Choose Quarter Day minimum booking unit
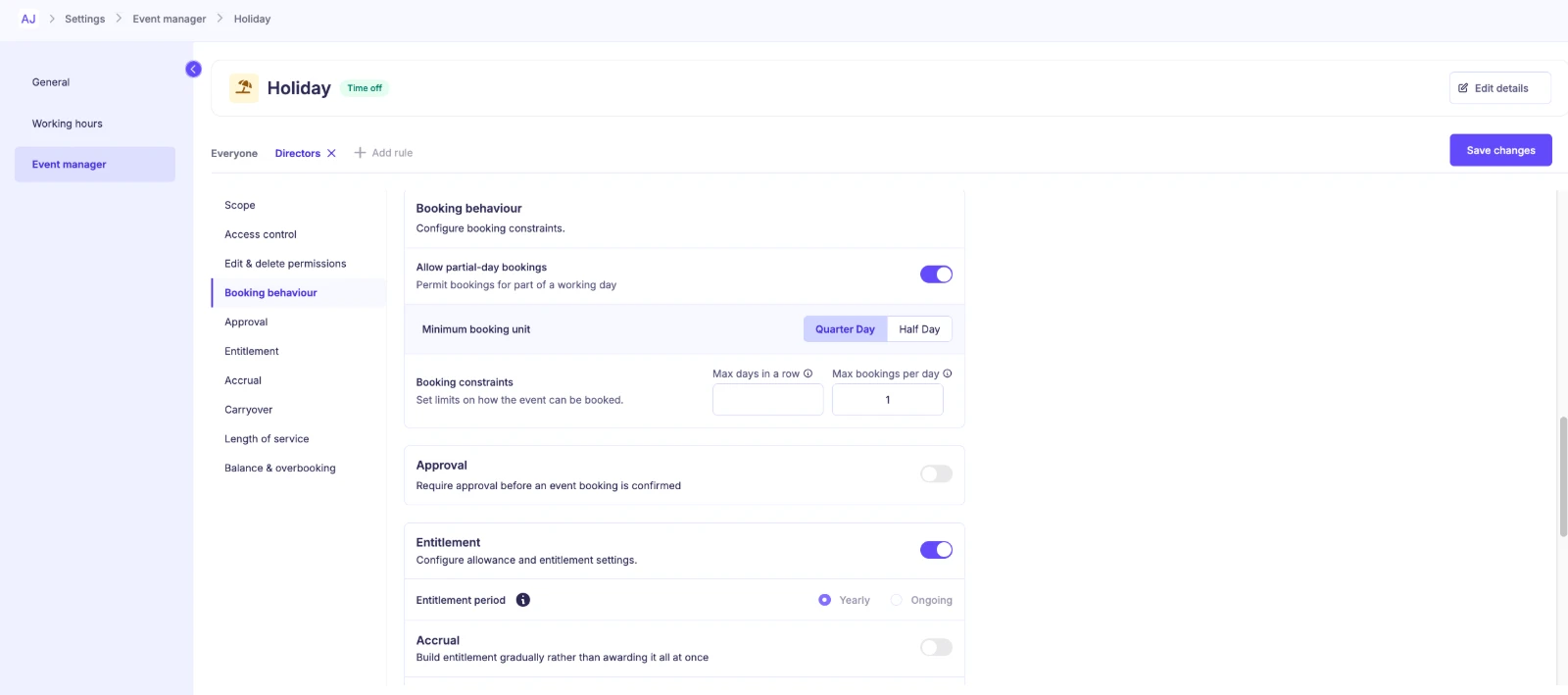This screenshot has height=695, width=1568. pos(845,329)
